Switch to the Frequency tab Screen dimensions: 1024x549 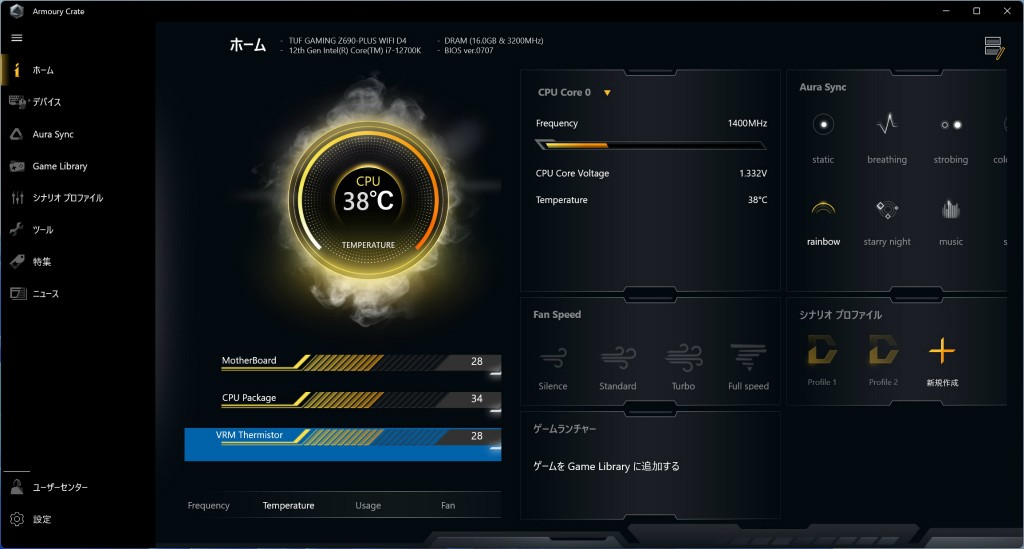208,505
